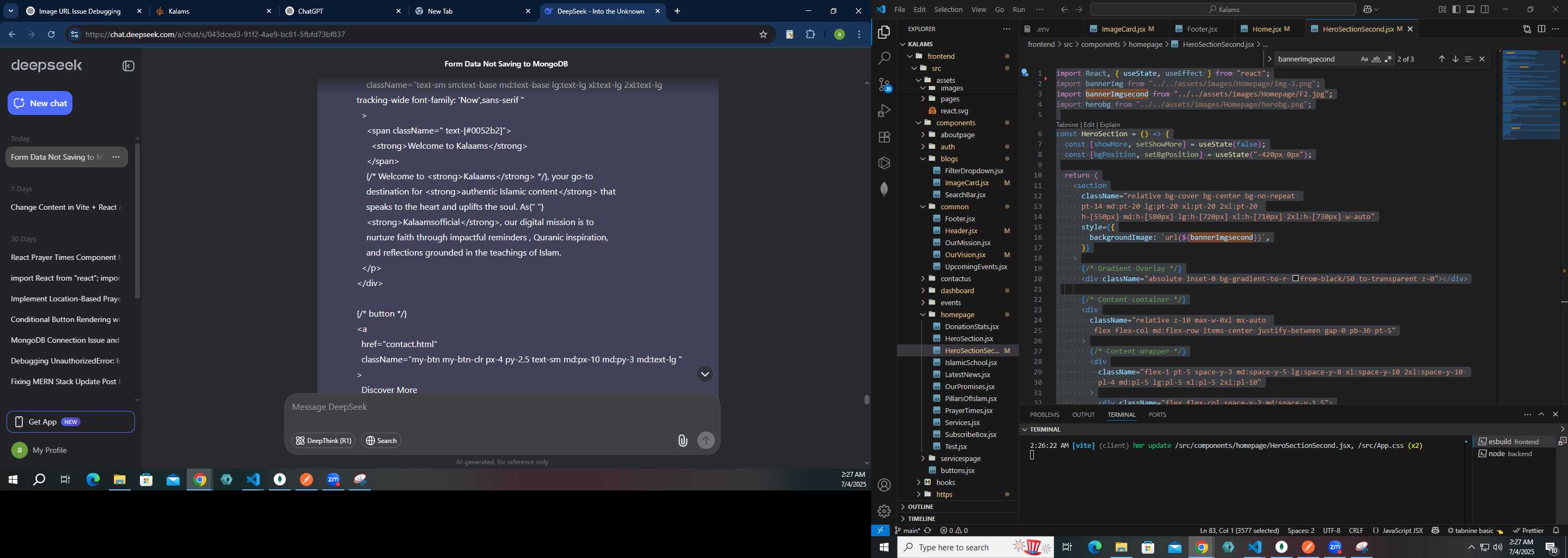Click the DeepSeek chat list scrollbar
Viewport: 1568px width, 558px height.
138,221
